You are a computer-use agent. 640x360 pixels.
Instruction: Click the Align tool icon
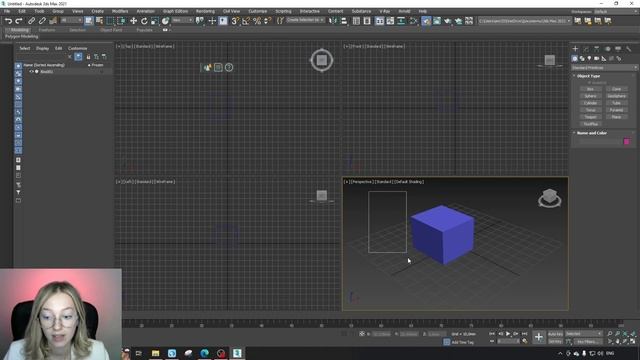point(344,21)
